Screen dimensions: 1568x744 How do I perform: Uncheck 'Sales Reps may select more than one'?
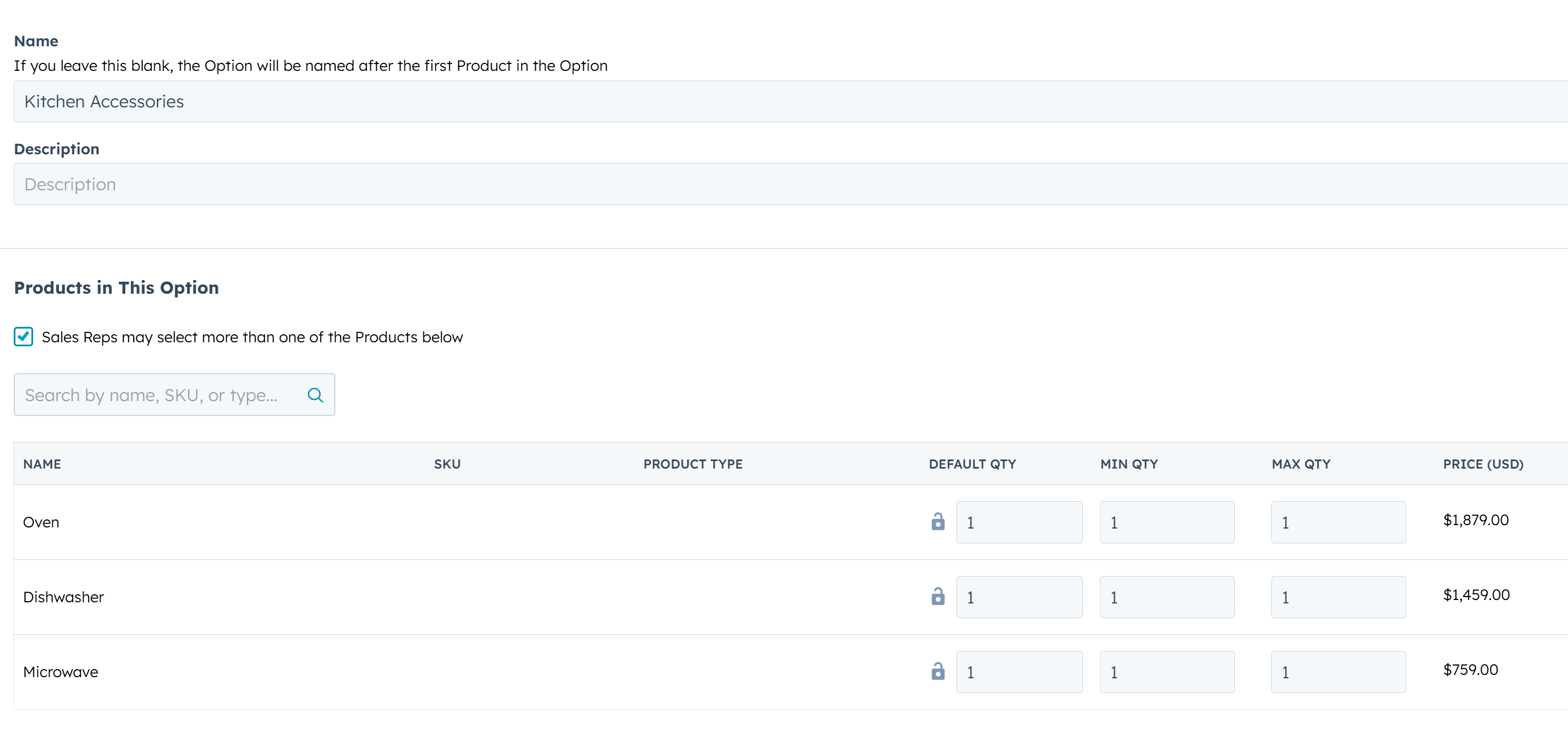coord(22,337)
